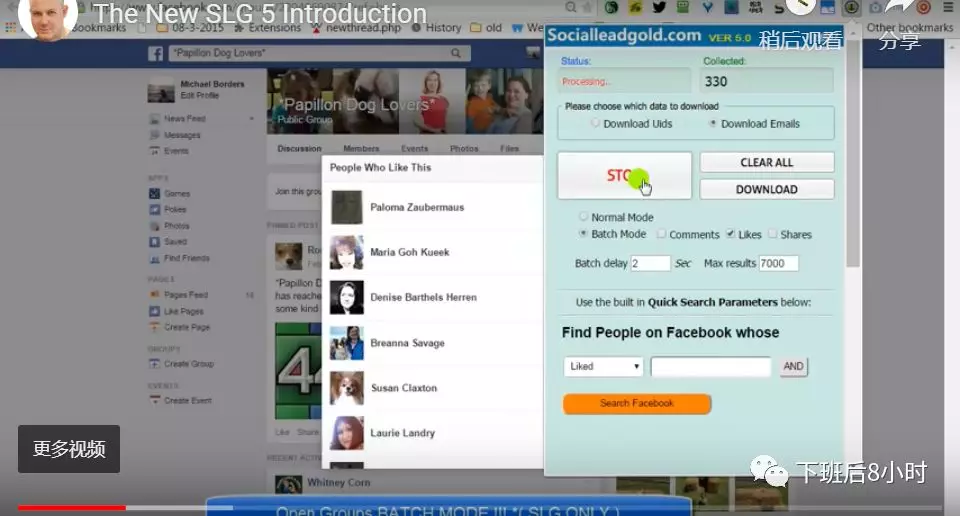Click the Batch delay input field

[650, 263]
